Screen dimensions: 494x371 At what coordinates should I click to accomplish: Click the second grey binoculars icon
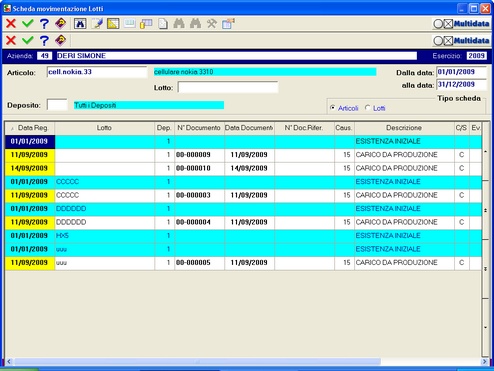click(195, 24)
